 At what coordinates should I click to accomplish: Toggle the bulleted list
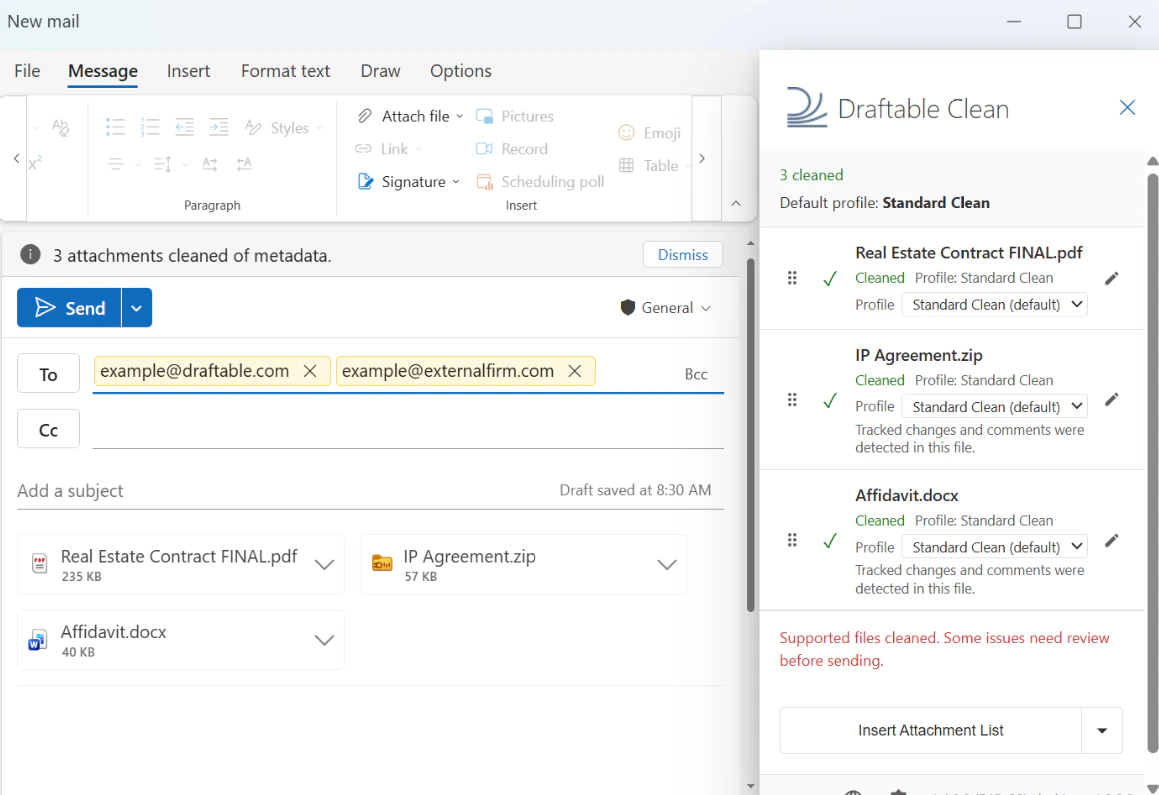pyautogui.click(x=115, y=126)
